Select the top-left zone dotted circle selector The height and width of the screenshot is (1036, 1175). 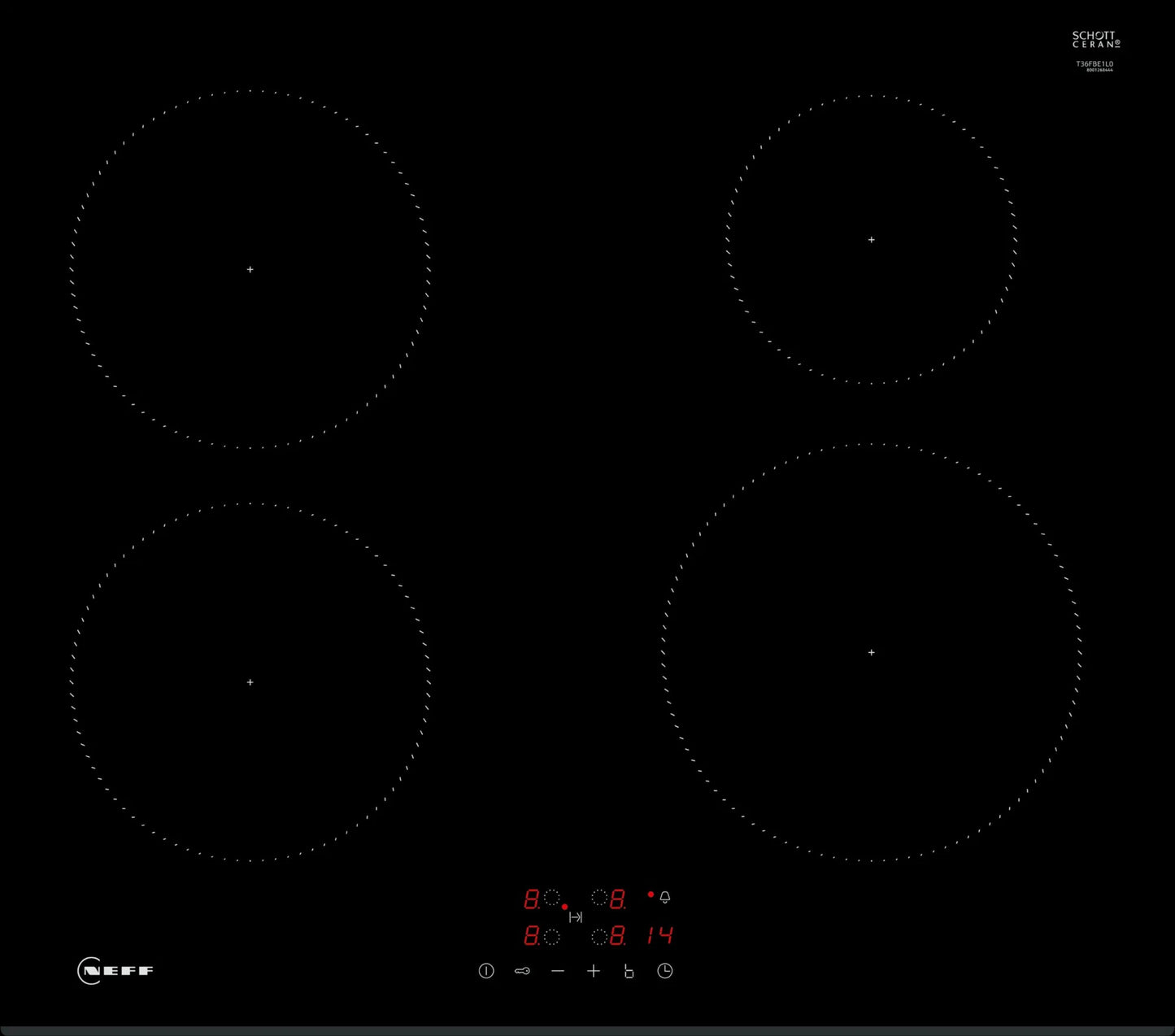point(552,898)
